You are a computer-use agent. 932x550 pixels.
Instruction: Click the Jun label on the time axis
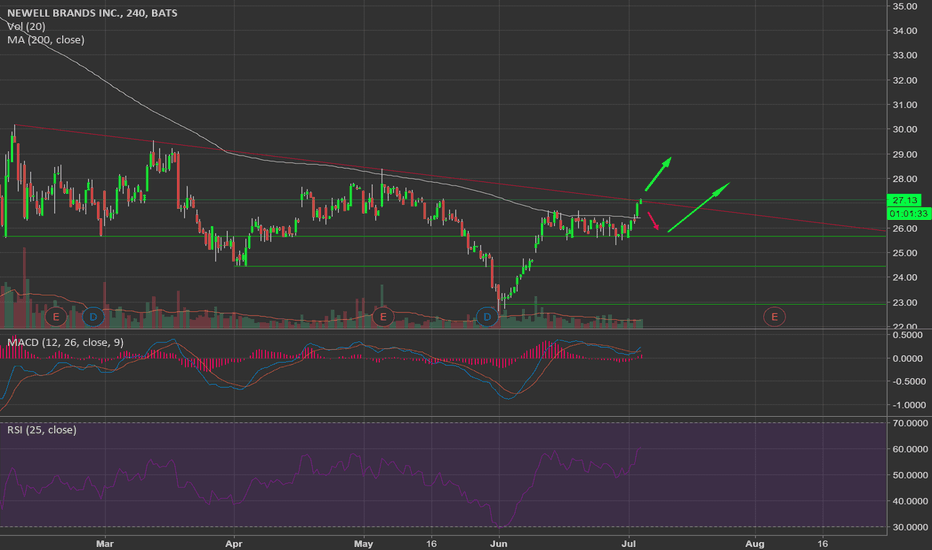point(498,543)
